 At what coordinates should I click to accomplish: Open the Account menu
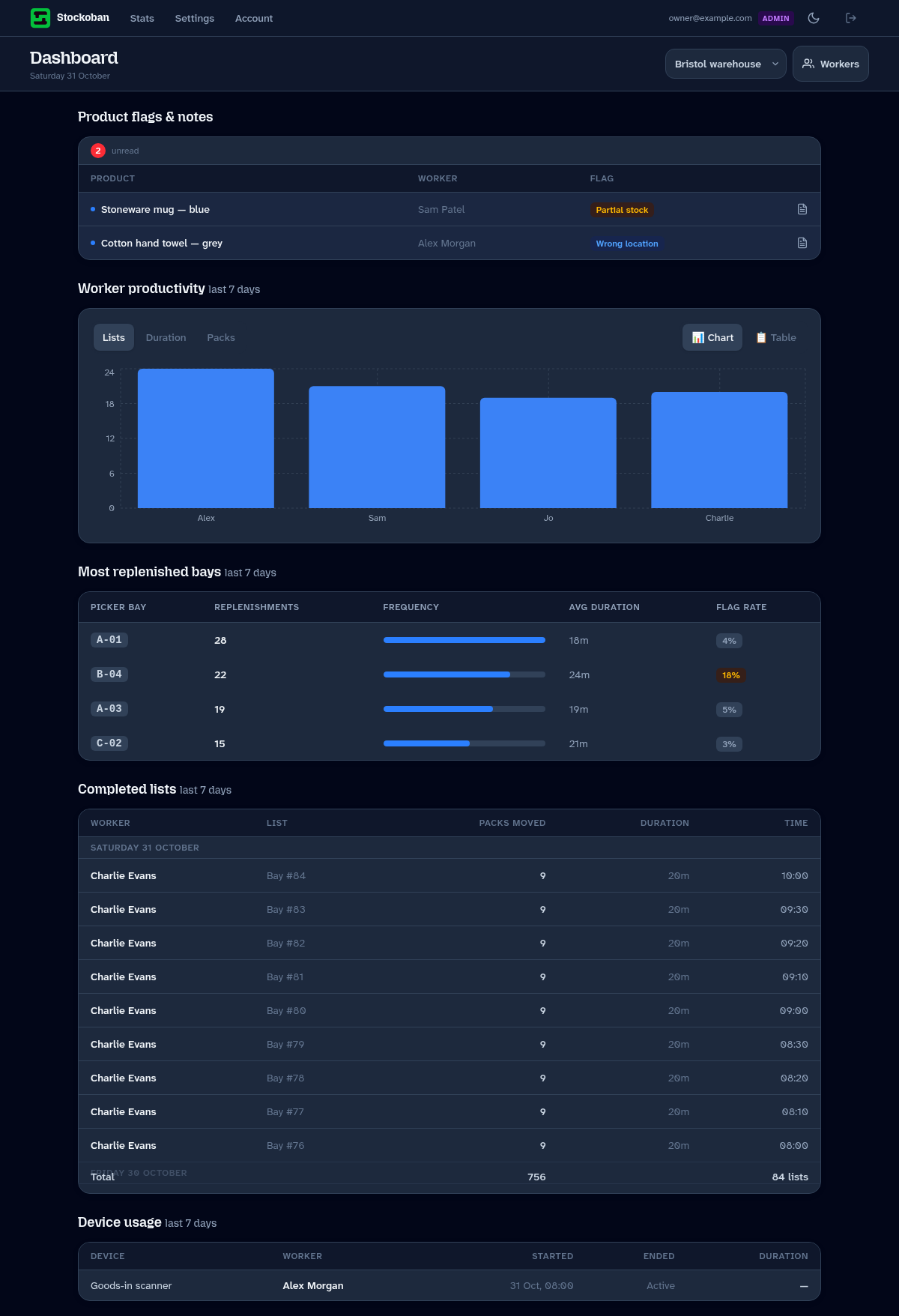coord(254,18)
